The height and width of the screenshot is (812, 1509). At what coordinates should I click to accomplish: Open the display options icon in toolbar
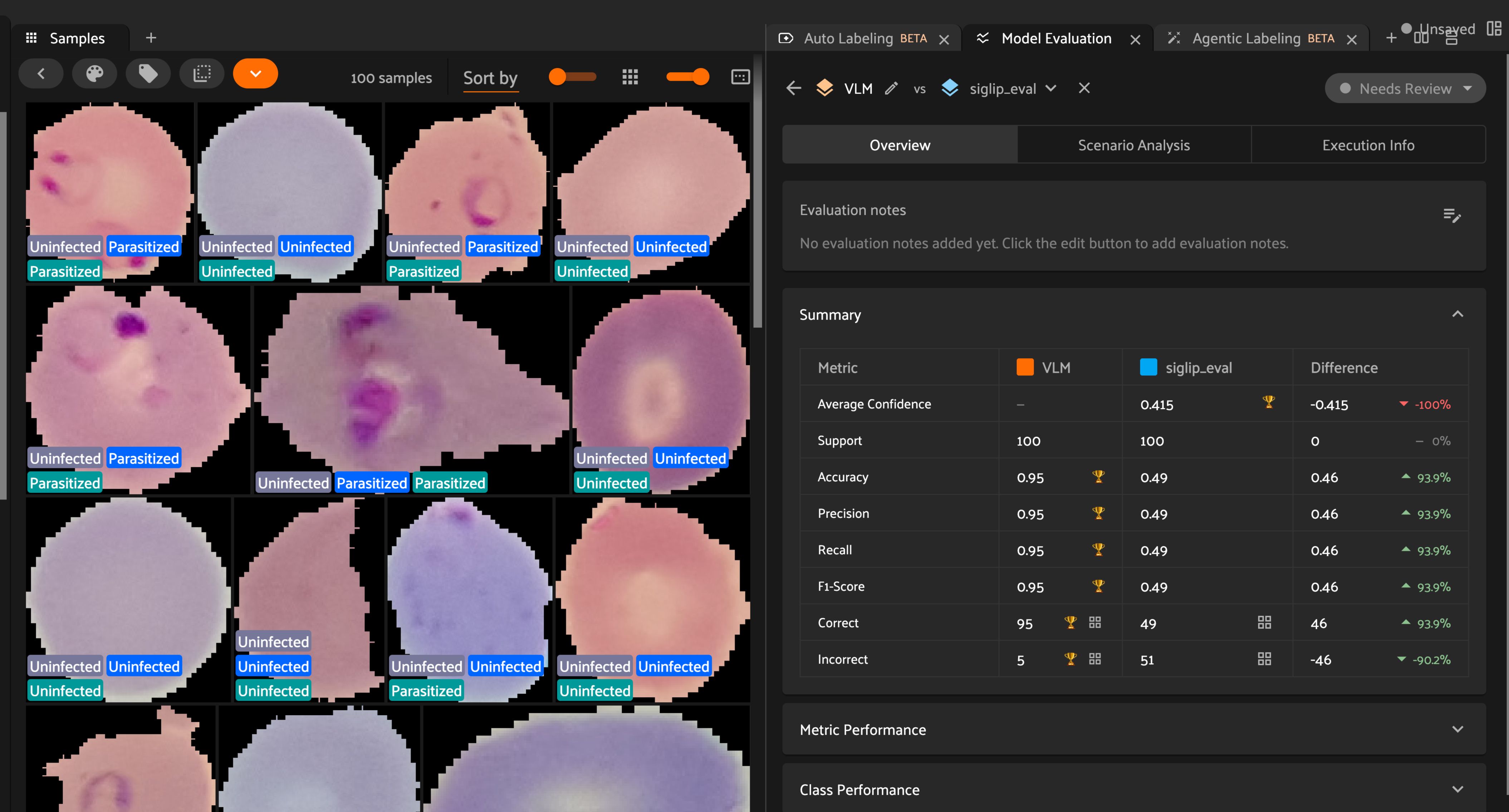pyautogui.click(x=740, y=77)
